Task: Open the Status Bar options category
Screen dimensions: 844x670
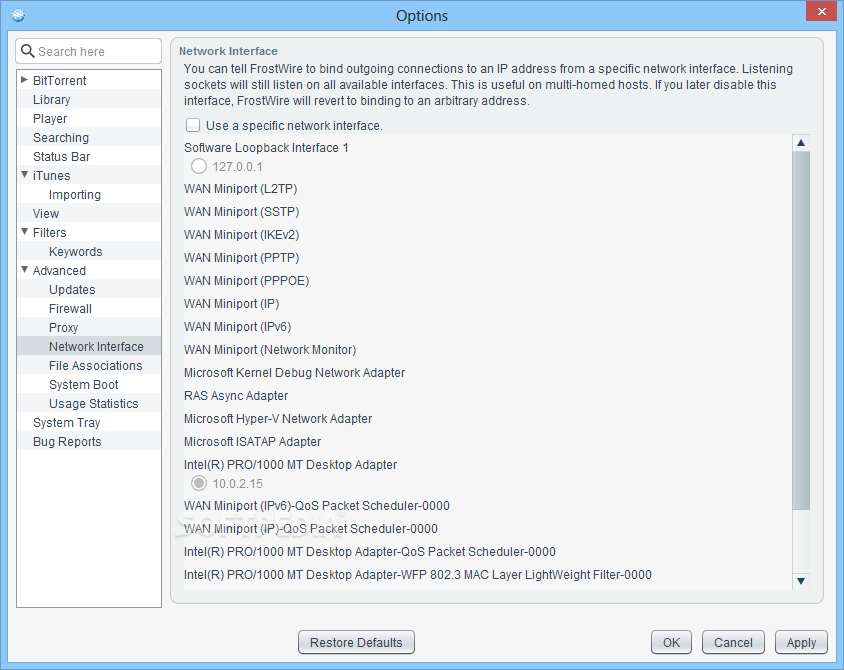Action: [x=61, y=157]
